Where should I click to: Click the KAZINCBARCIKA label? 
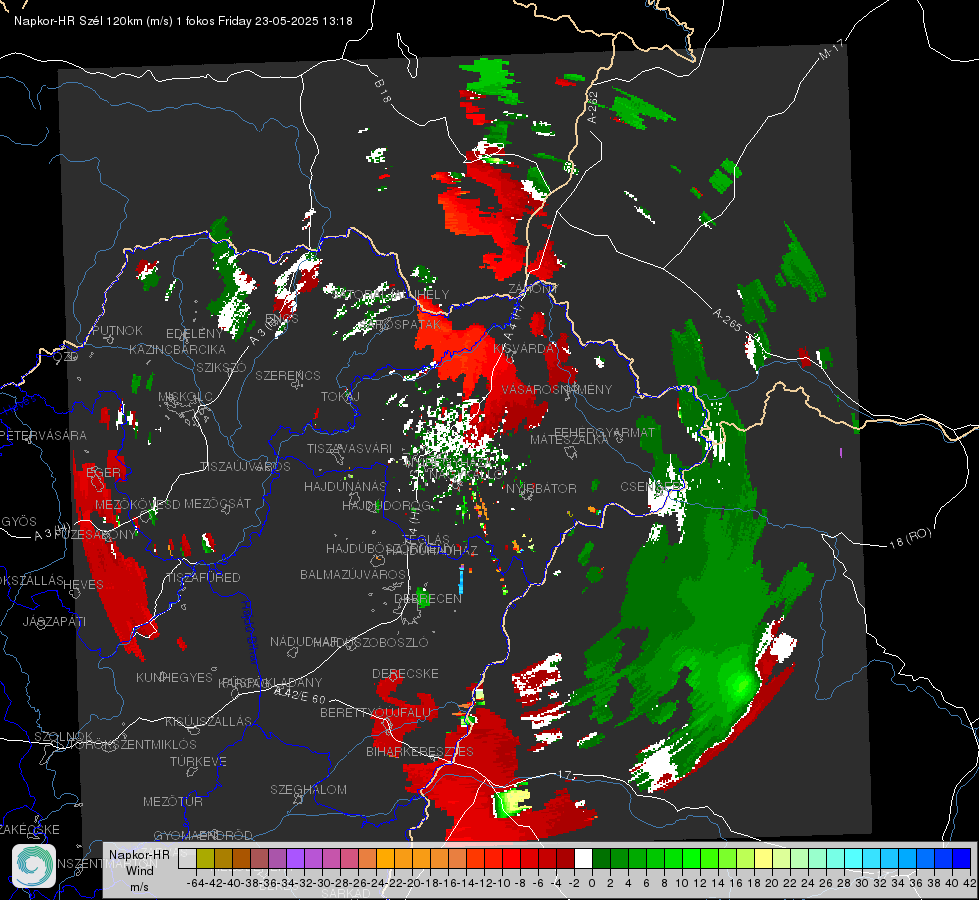click(177, 349)
